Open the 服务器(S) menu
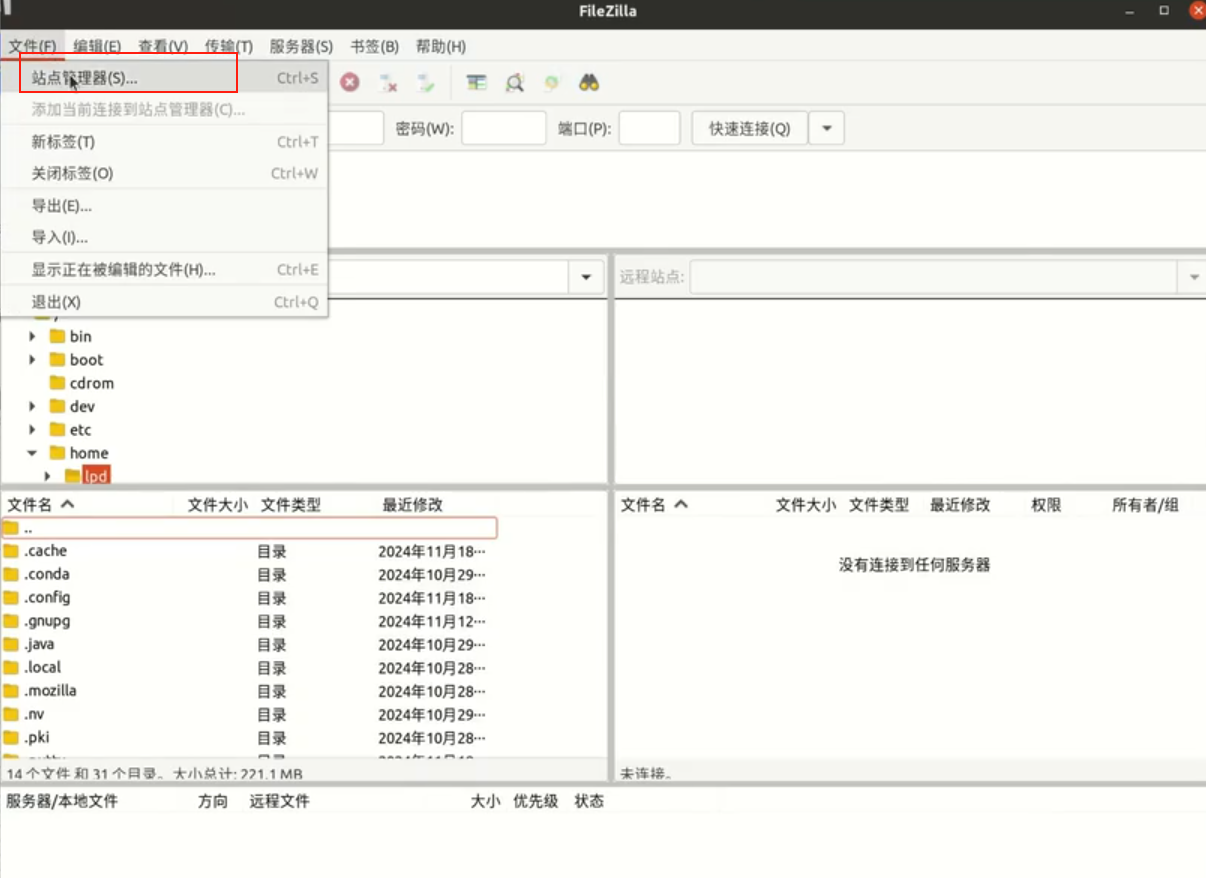Screen dimensions: 1206x878 coord(301,46)
